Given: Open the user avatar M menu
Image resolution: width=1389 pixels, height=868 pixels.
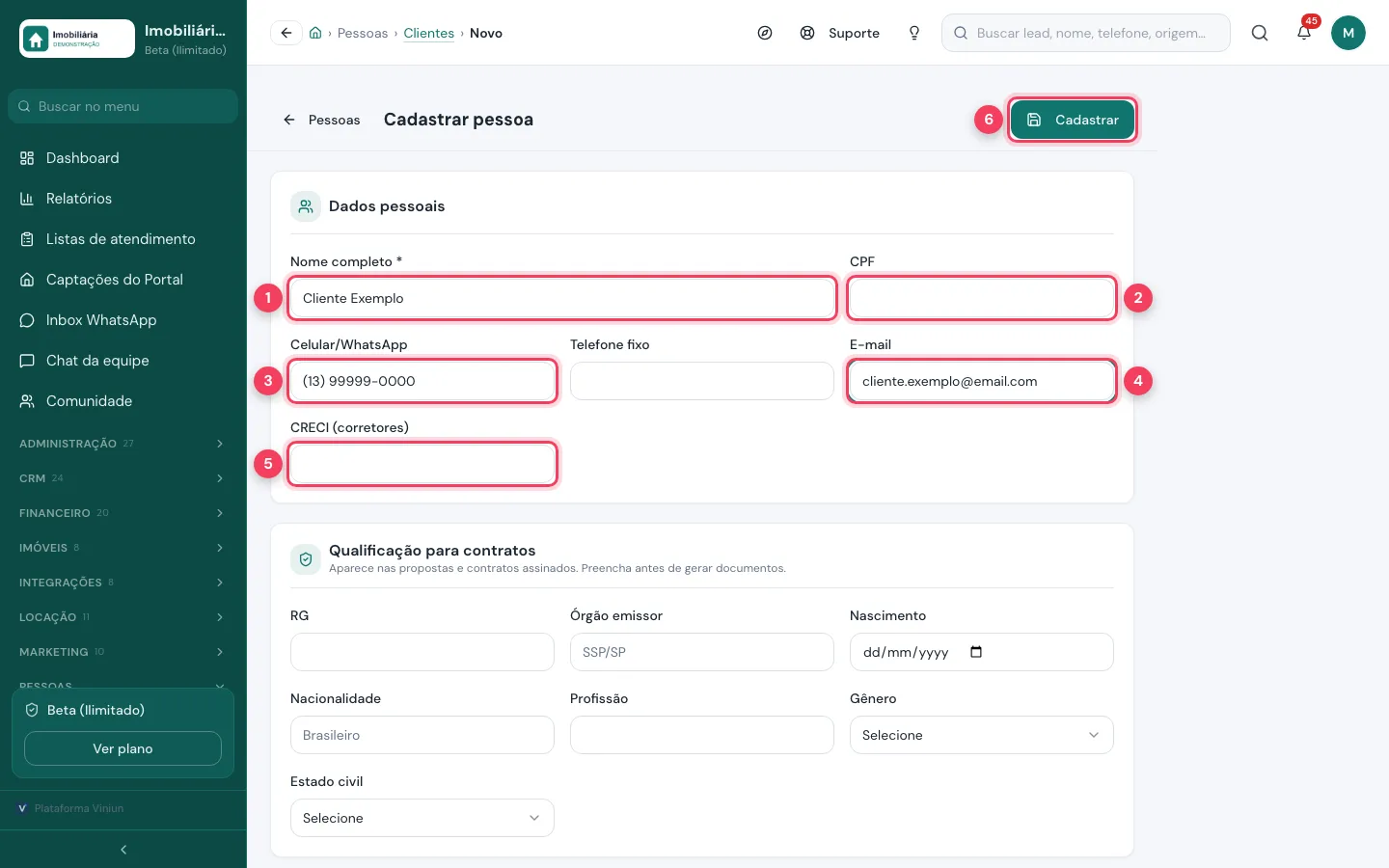Looking at the screenshot, I should [1348, 33].
